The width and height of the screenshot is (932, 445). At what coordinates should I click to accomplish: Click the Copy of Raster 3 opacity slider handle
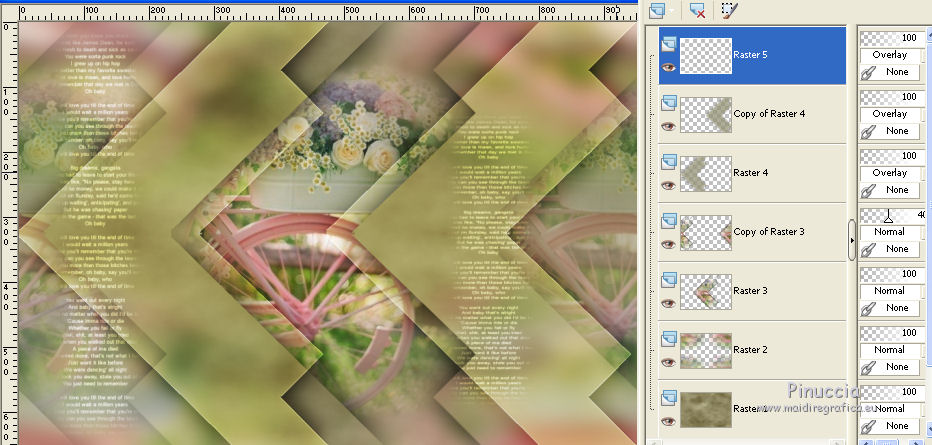889,216
